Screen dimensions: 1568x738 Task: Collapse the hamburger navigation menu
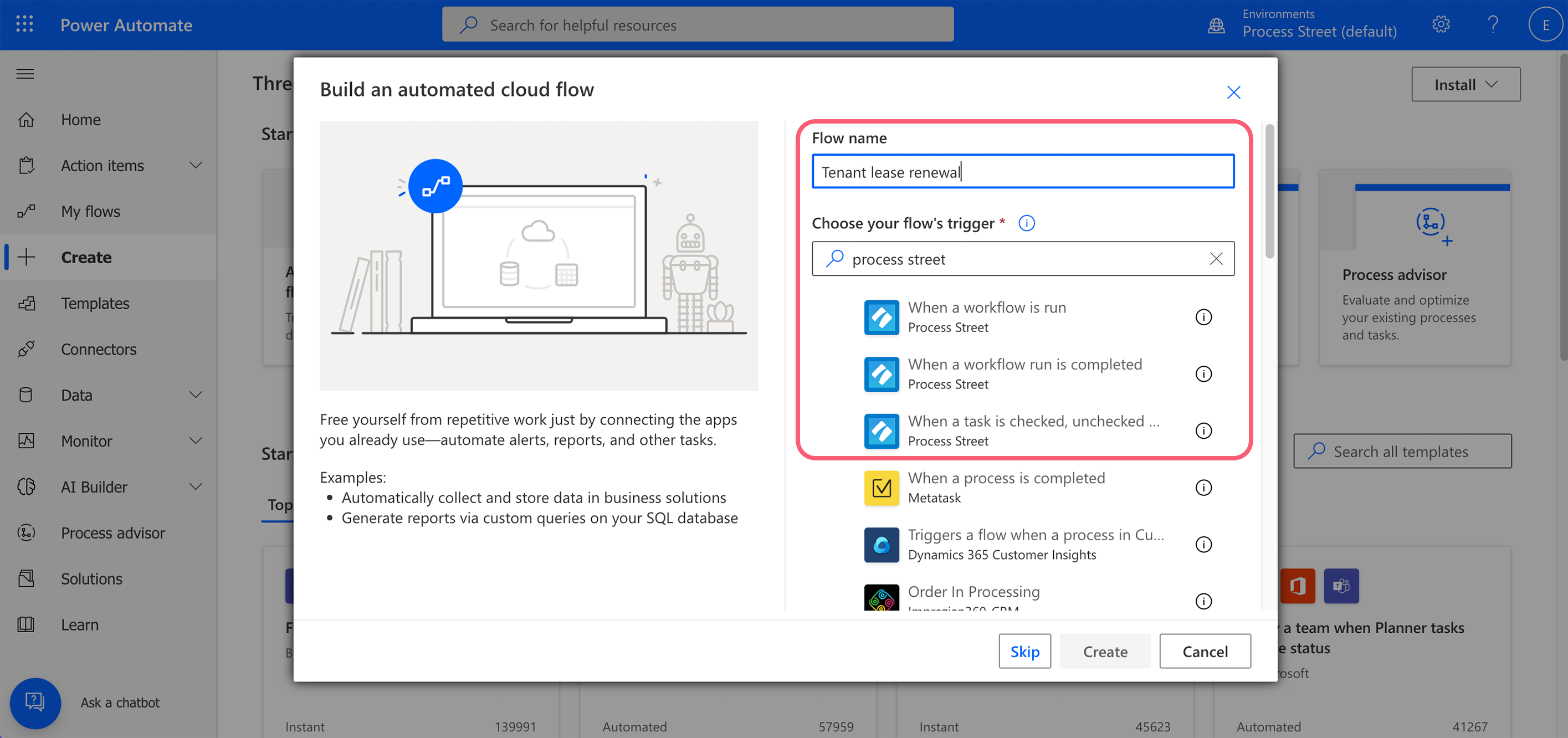(25, 74)
